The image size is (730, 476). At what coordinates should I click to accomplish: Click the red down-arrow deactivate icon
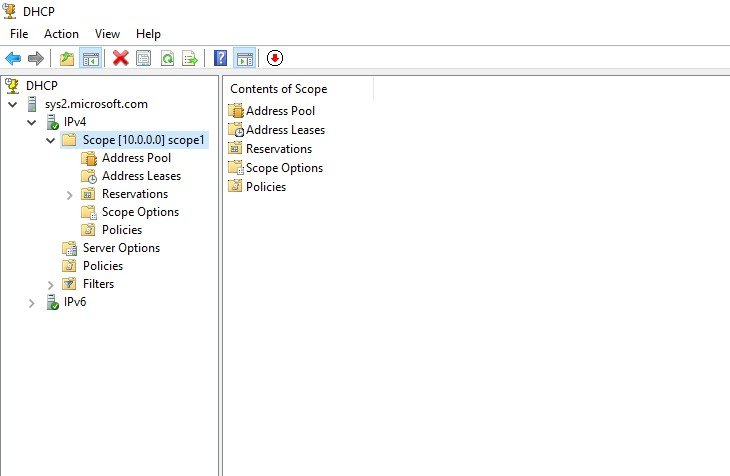tap(275, 58)
